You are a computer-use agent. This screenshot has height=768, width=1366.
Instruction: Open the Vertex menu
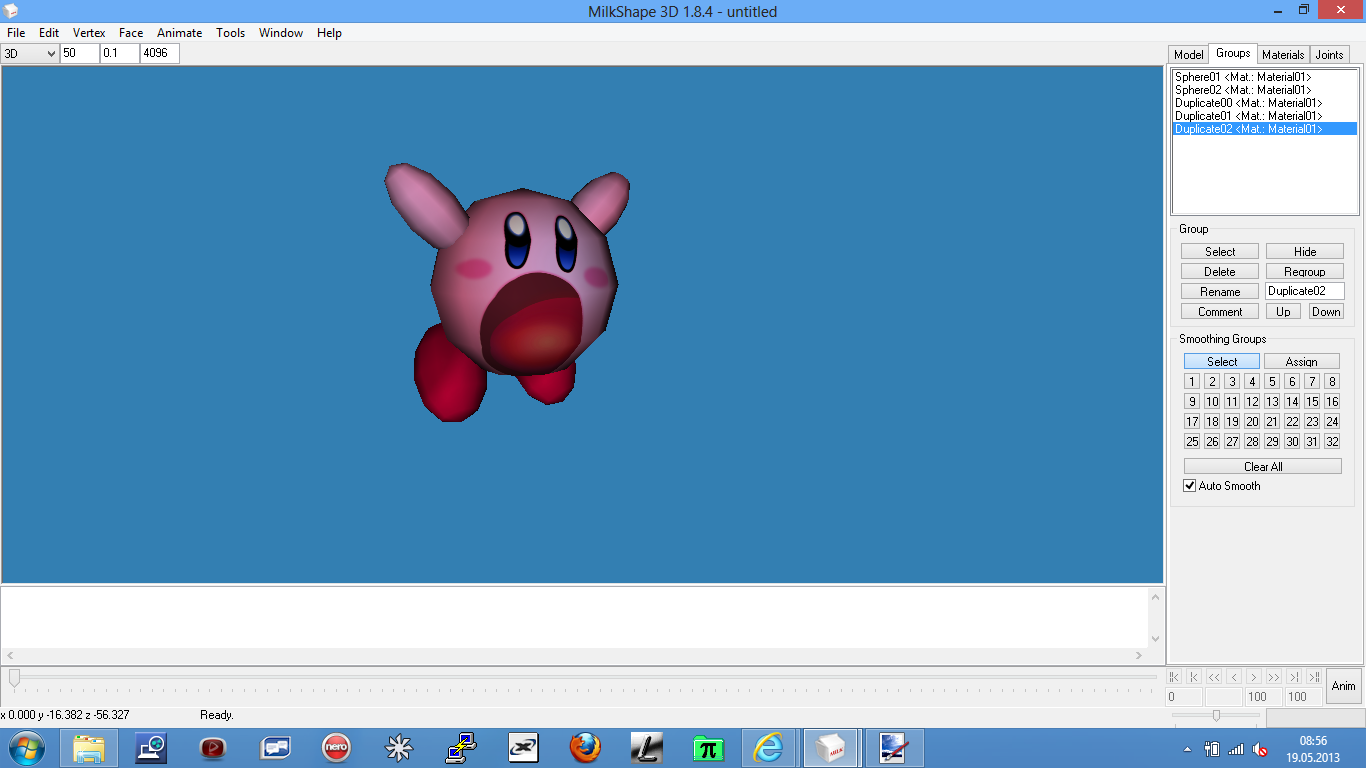pyautogui.click(x=89, y=33)
